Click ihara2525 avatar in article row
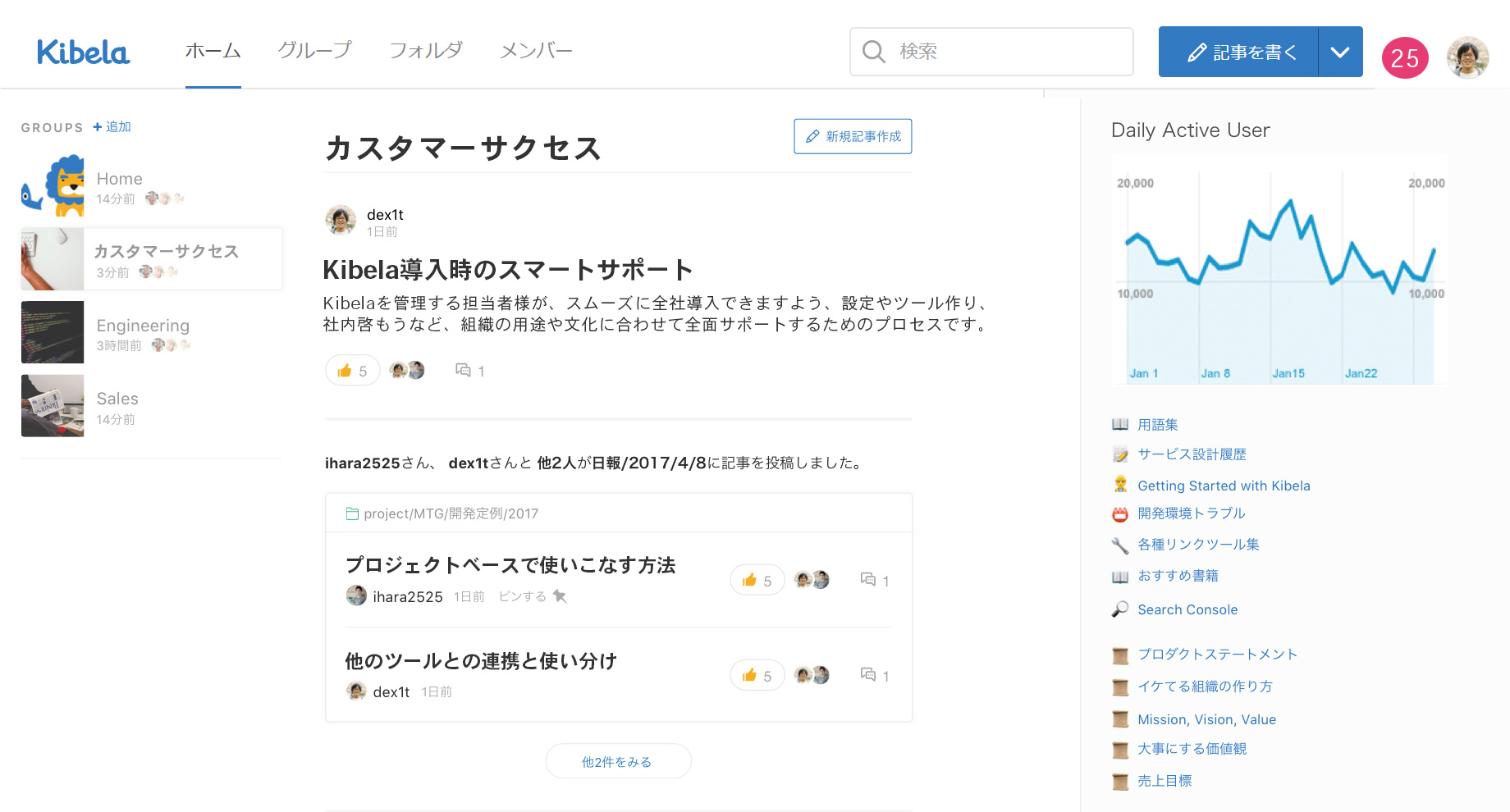This screenshot has height=812, width=1510. pyautogui.click(x=356, y=595)
